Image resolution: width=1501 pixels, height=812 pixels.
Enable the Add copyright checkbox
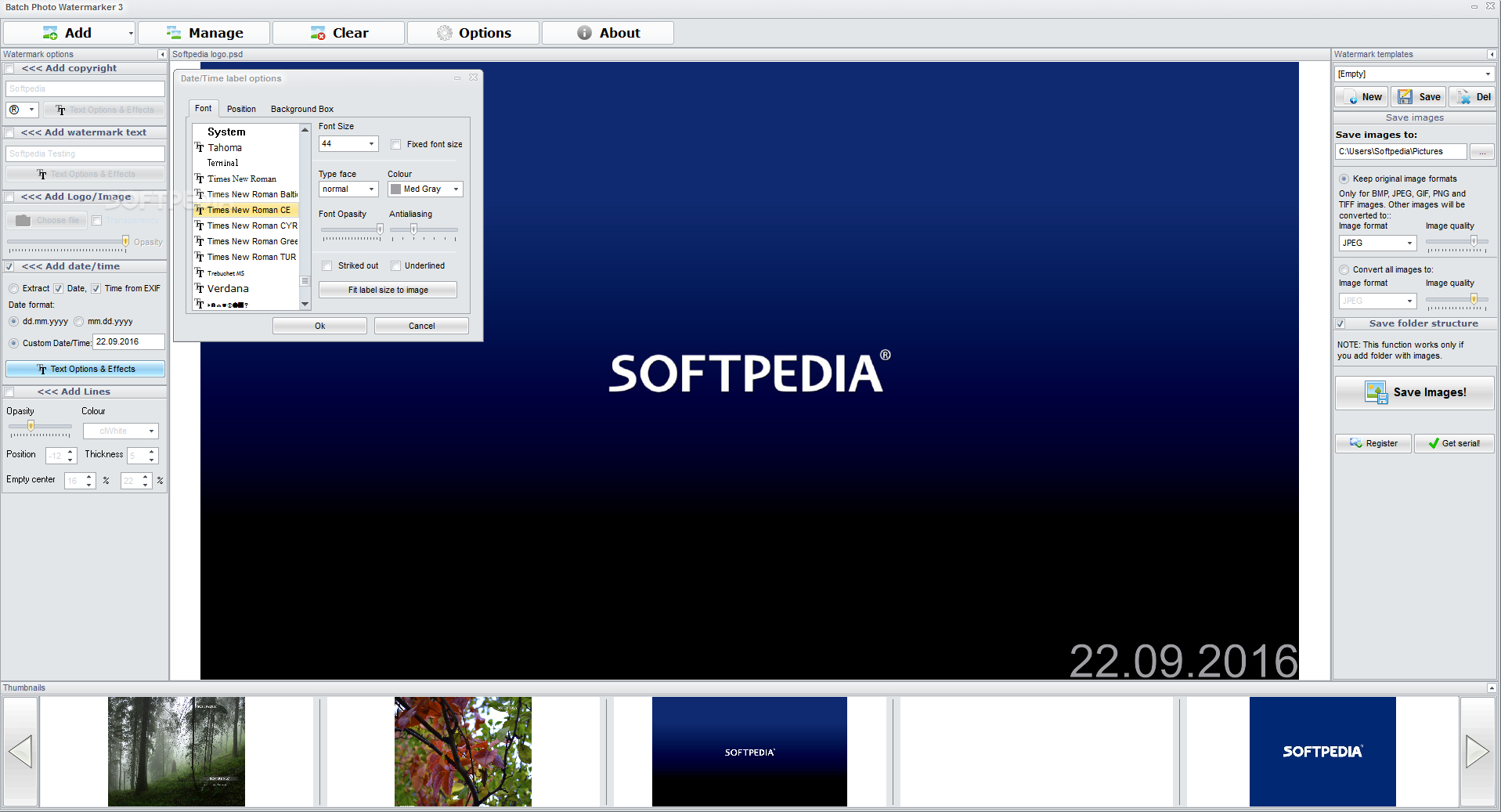point(9,69)
